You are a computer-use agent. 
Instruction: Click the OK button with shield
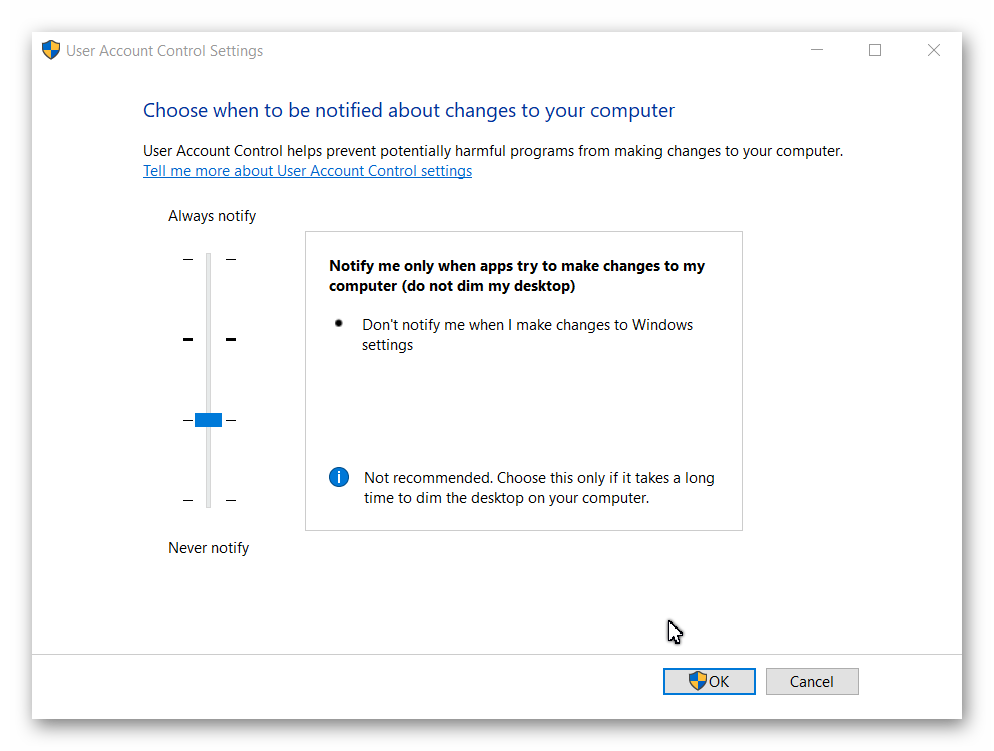[709, 681]
